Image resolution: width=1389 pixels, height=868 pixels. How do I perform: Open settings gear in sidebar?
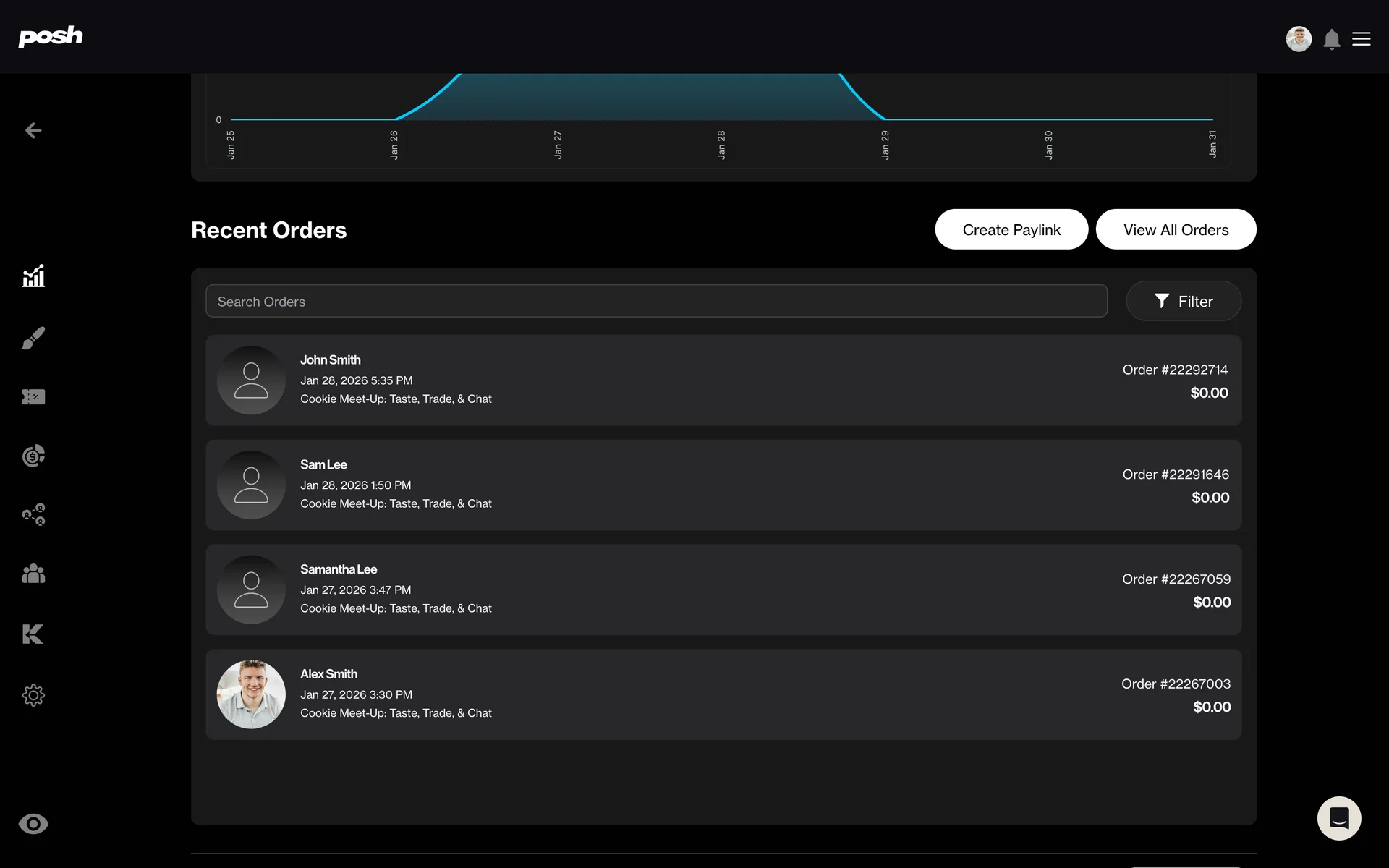(33, 695)
